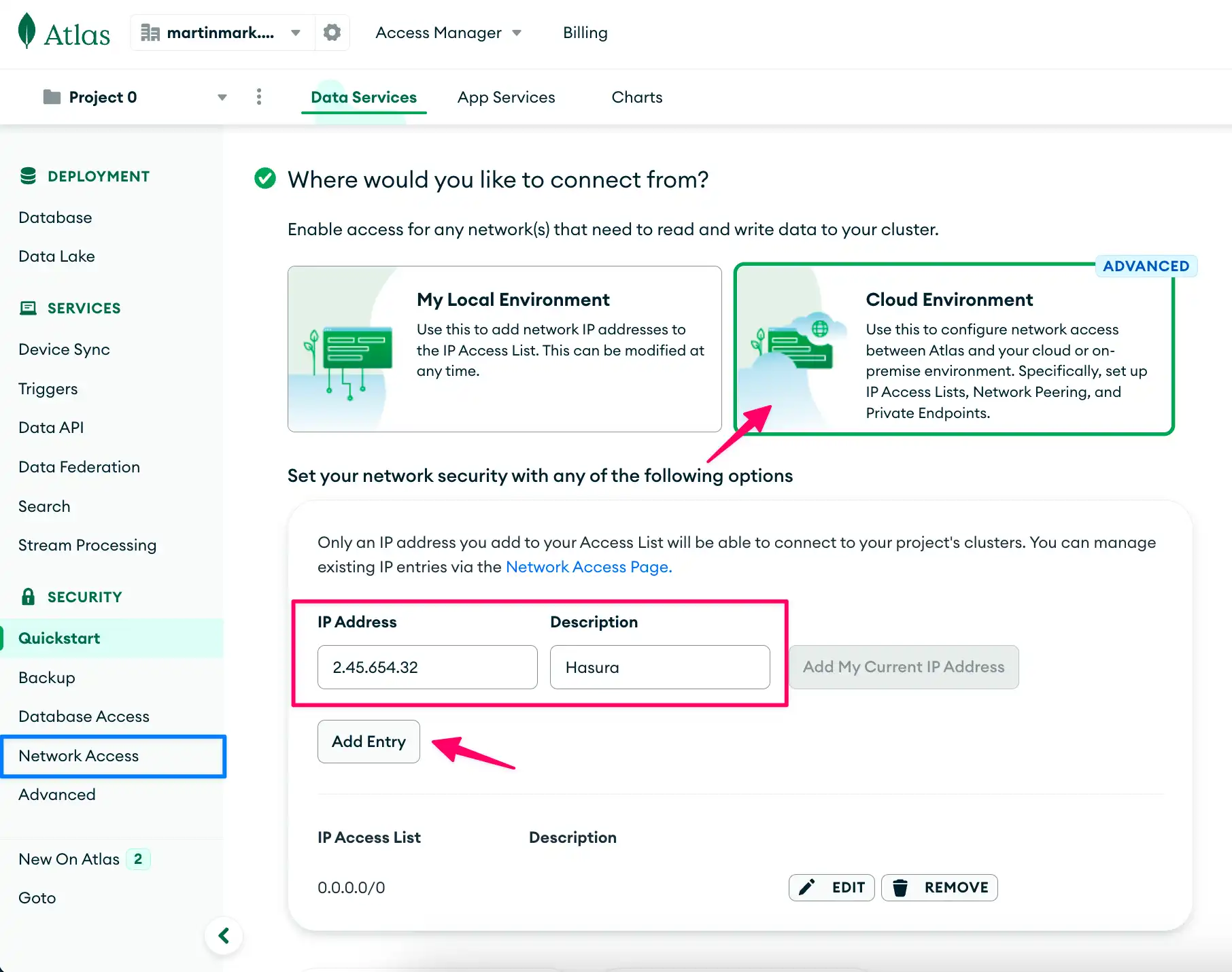The width and height of the screenshot is (1232, 972).
Task: Click the Deployment database stack icon
Action: click(x=28, y=175)
